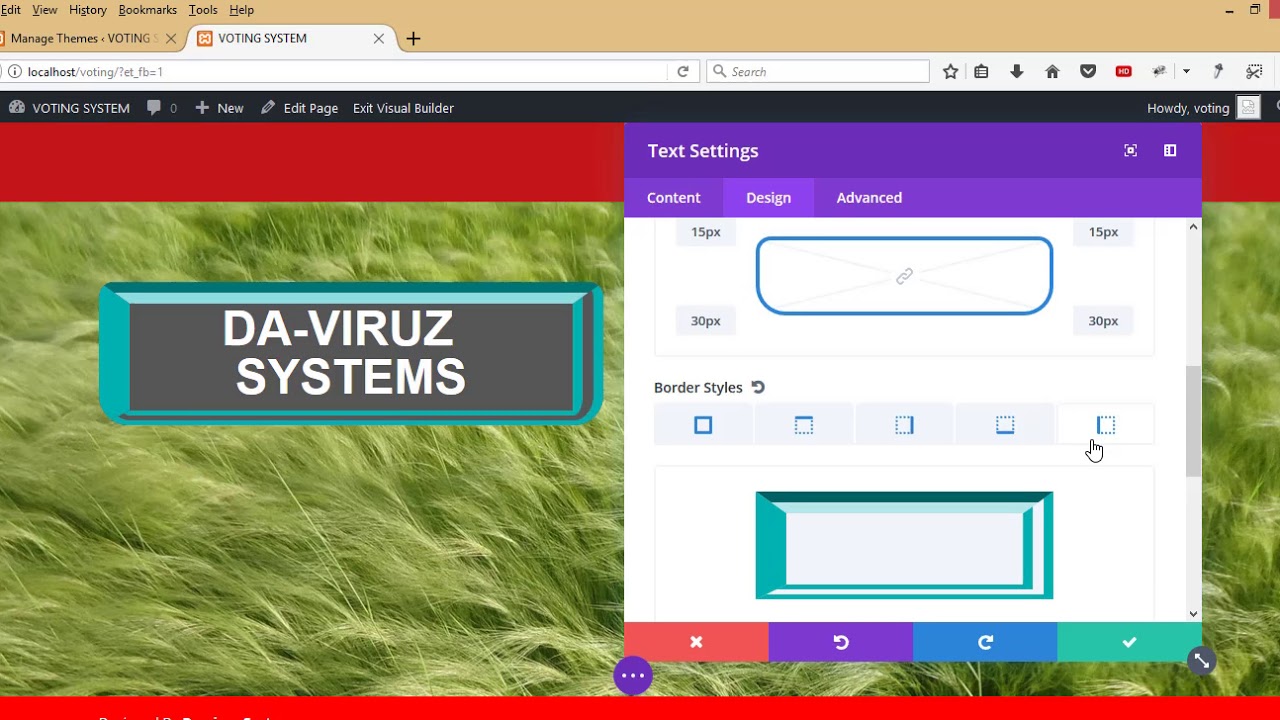Viewport: 1280px width, 720px height.
Task: Click the teal border preview box
Action: click(904, 545)
